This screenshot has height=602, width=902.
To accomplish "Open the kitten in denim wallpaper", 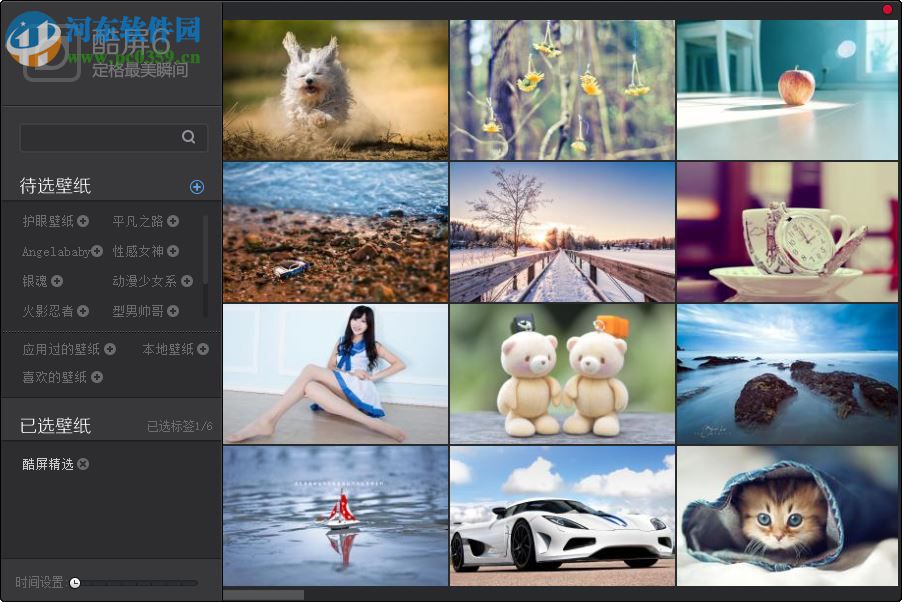I will (788, 516).
